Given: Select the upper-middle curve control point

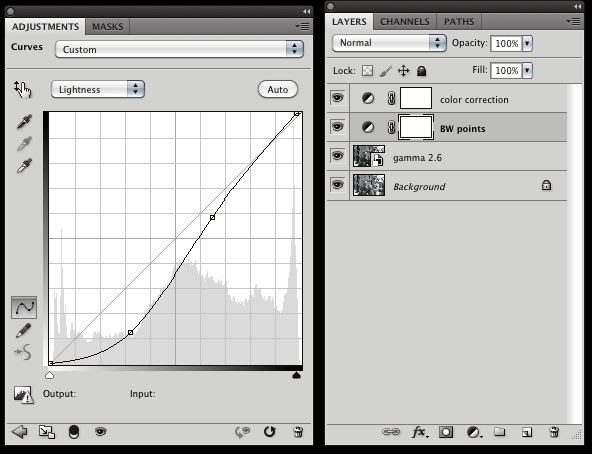Looking at the screenshot, I should pos(213,218).
